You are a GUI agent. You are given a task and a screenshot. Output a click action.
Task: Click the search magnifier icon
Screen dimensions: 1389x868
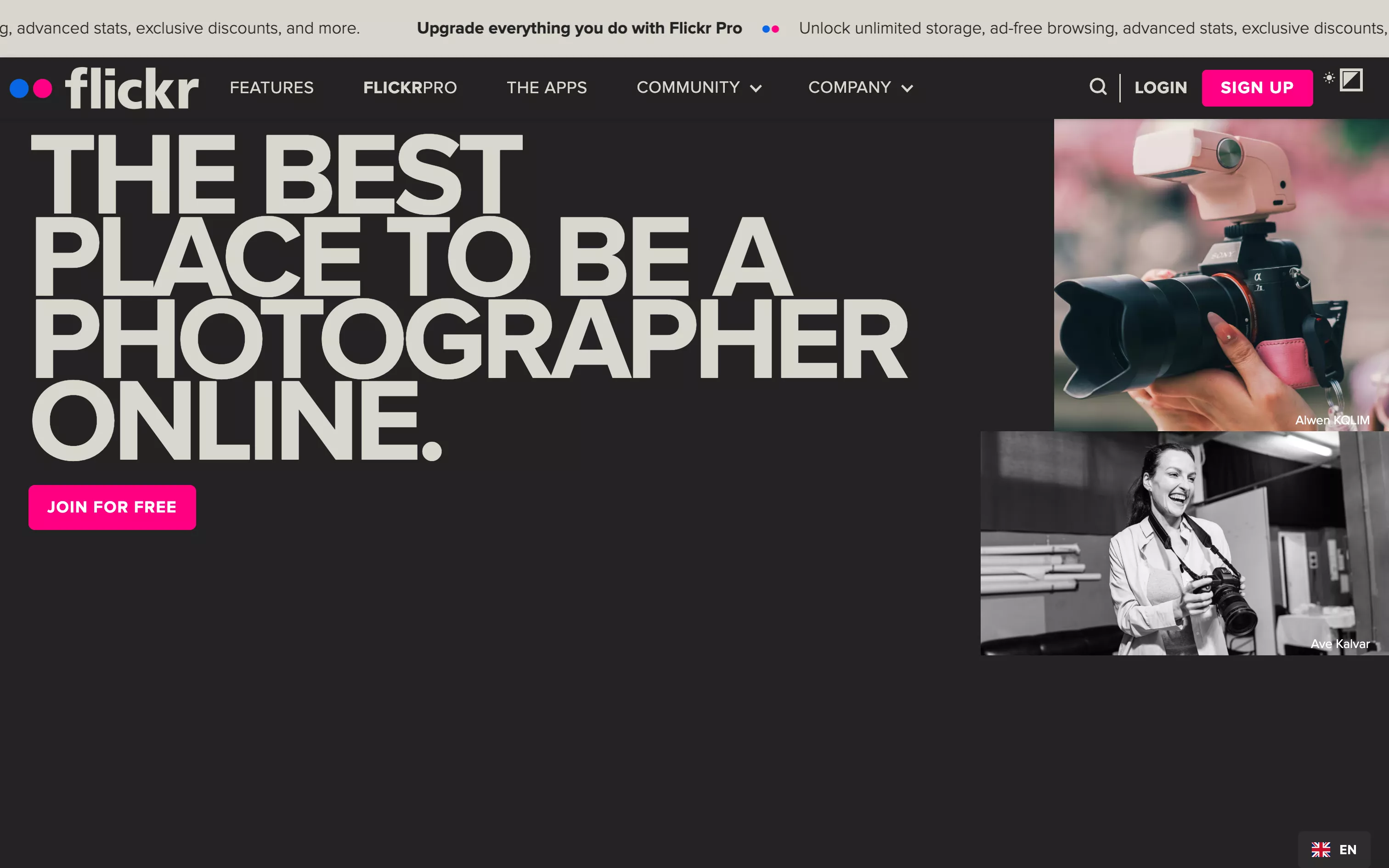click(x=1097, y=87)
